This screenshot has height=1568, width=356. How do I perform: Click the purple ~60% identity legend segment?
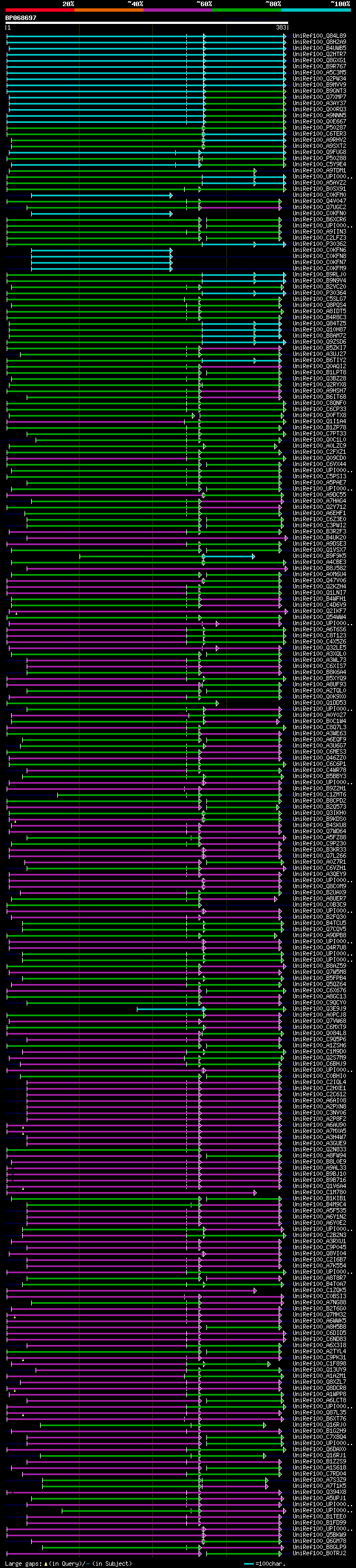tap(179, 10)
